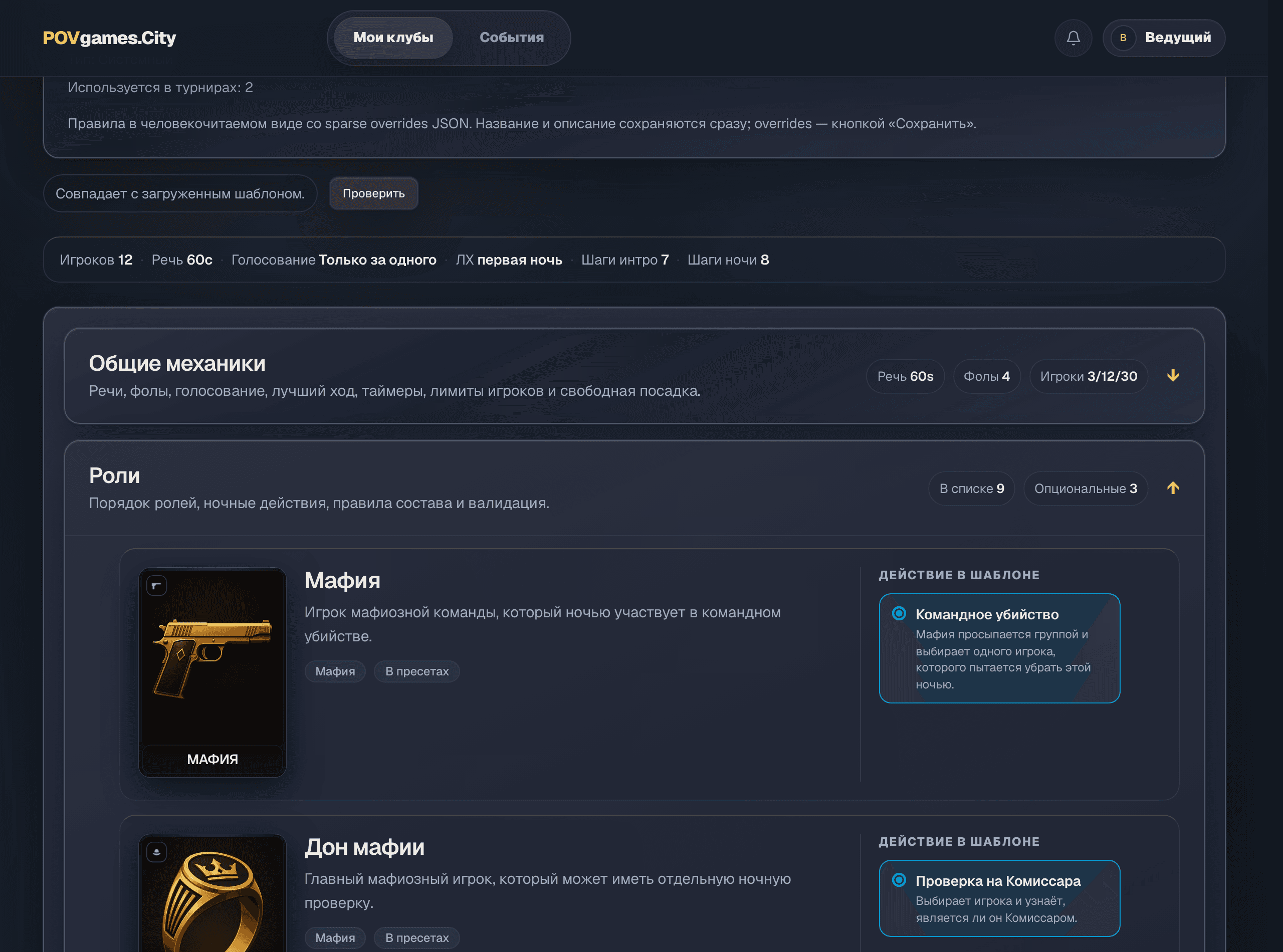The width and height of the screenshot is (1283, 952).
Task: Click the В пресетах tag under Мафия
Action: (416, 671)
